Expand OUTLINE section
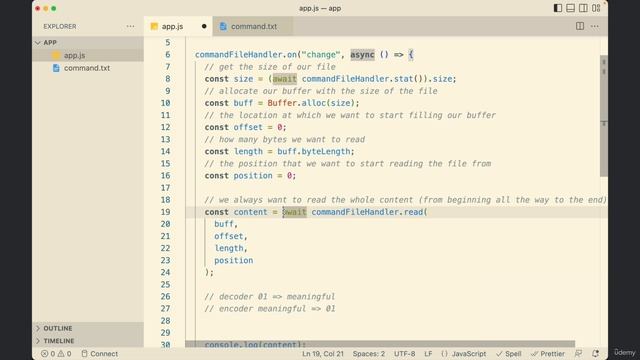Viewport: 640px width, 360px height. click(88, 328)
